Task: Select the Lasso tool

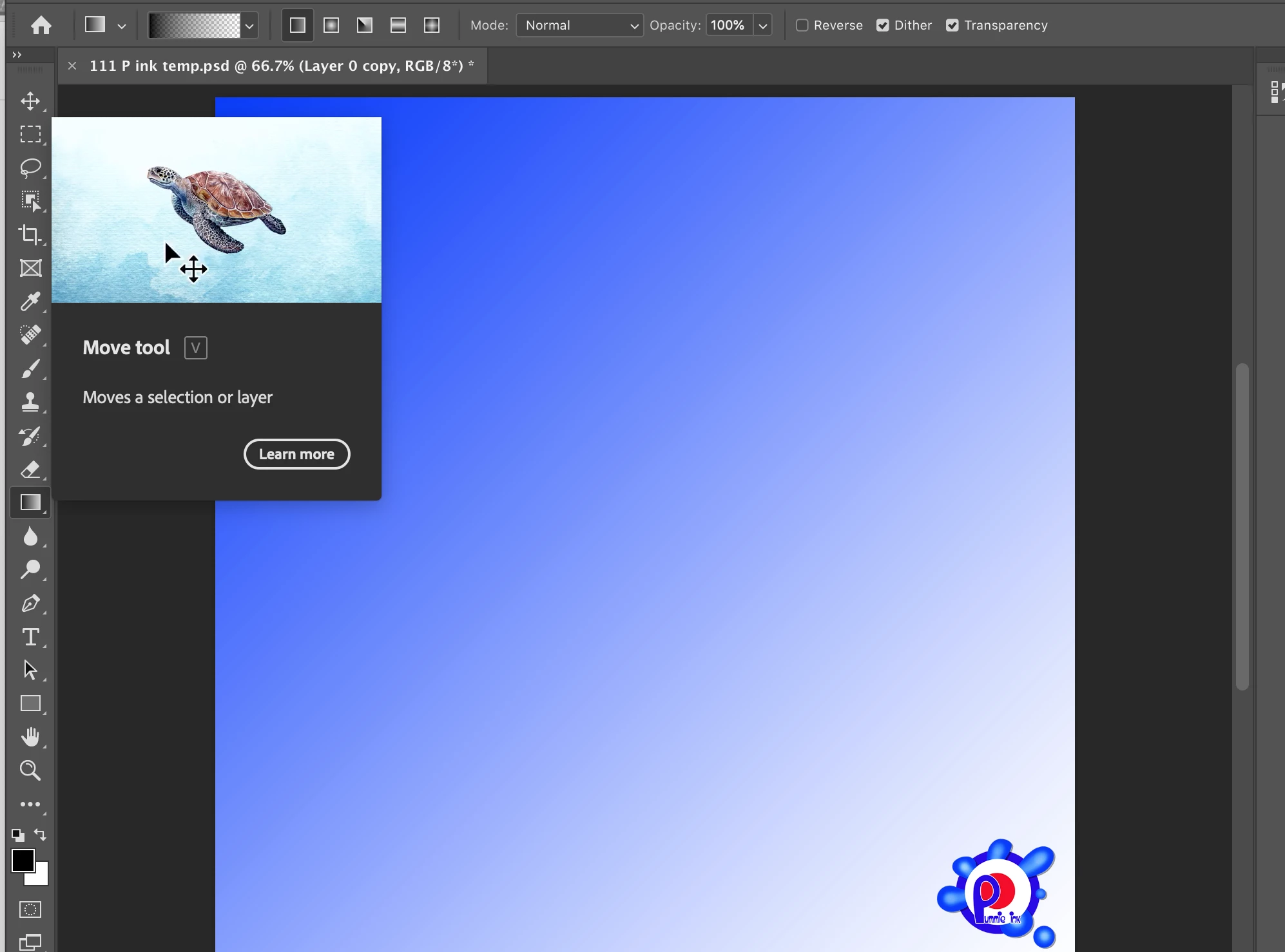Action: [x=30, y=167]
